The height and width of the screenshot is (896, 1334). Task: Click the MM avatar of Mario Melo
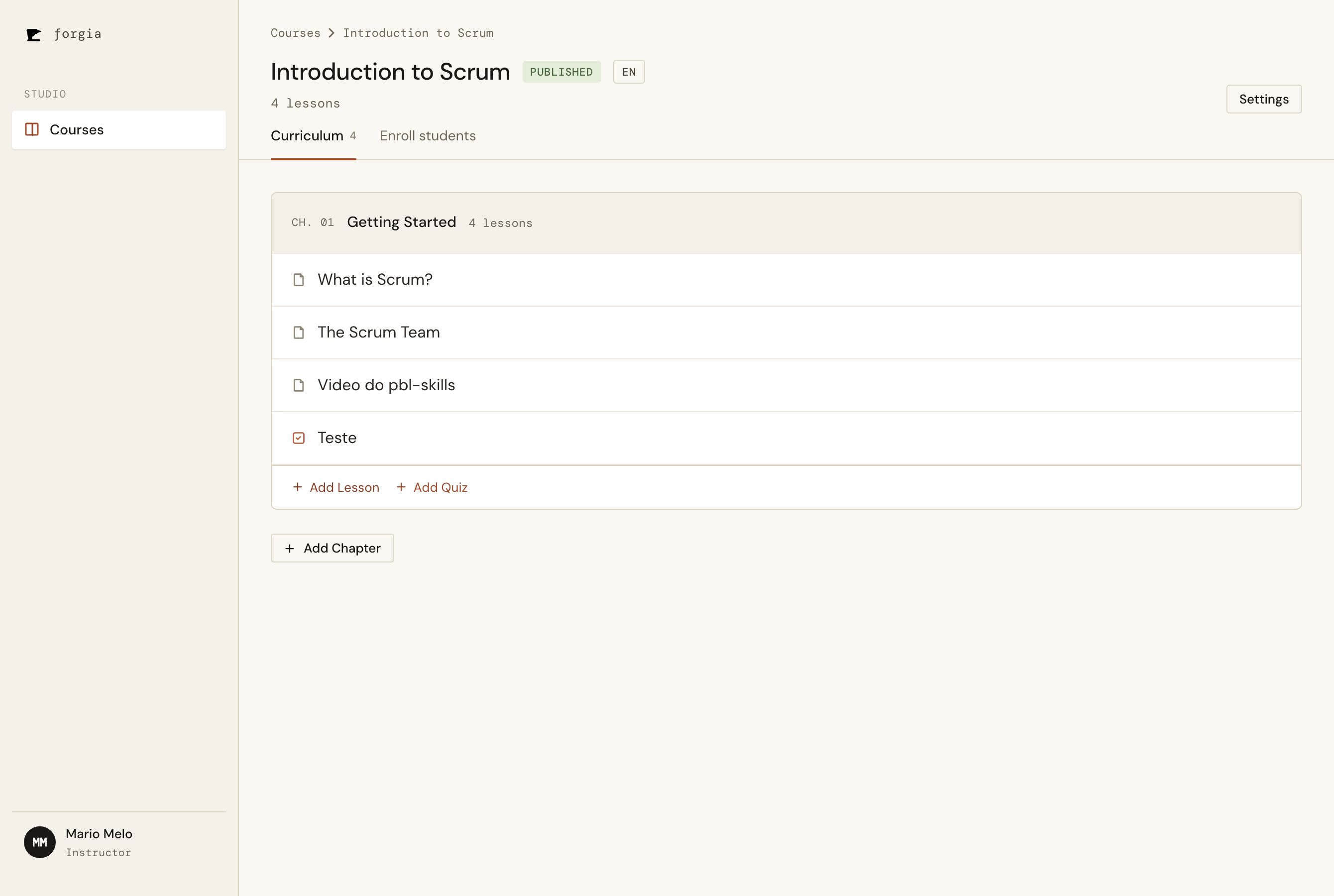tap(39, 842)
